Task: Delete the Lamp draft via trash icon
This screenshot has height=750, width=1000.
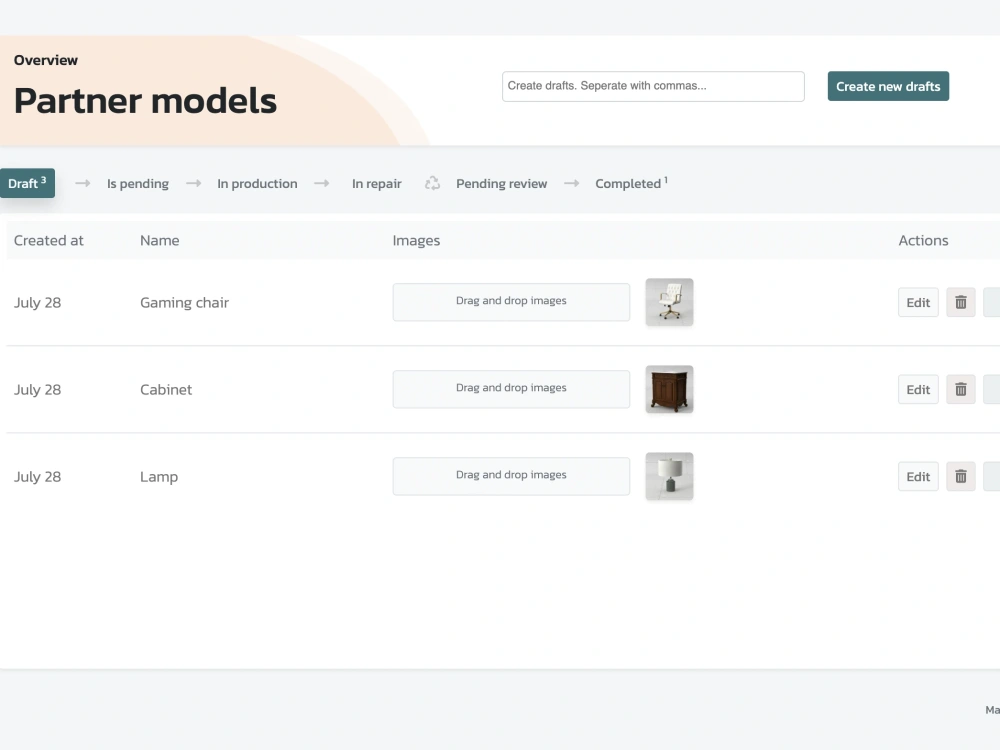Action: [960, 476]
